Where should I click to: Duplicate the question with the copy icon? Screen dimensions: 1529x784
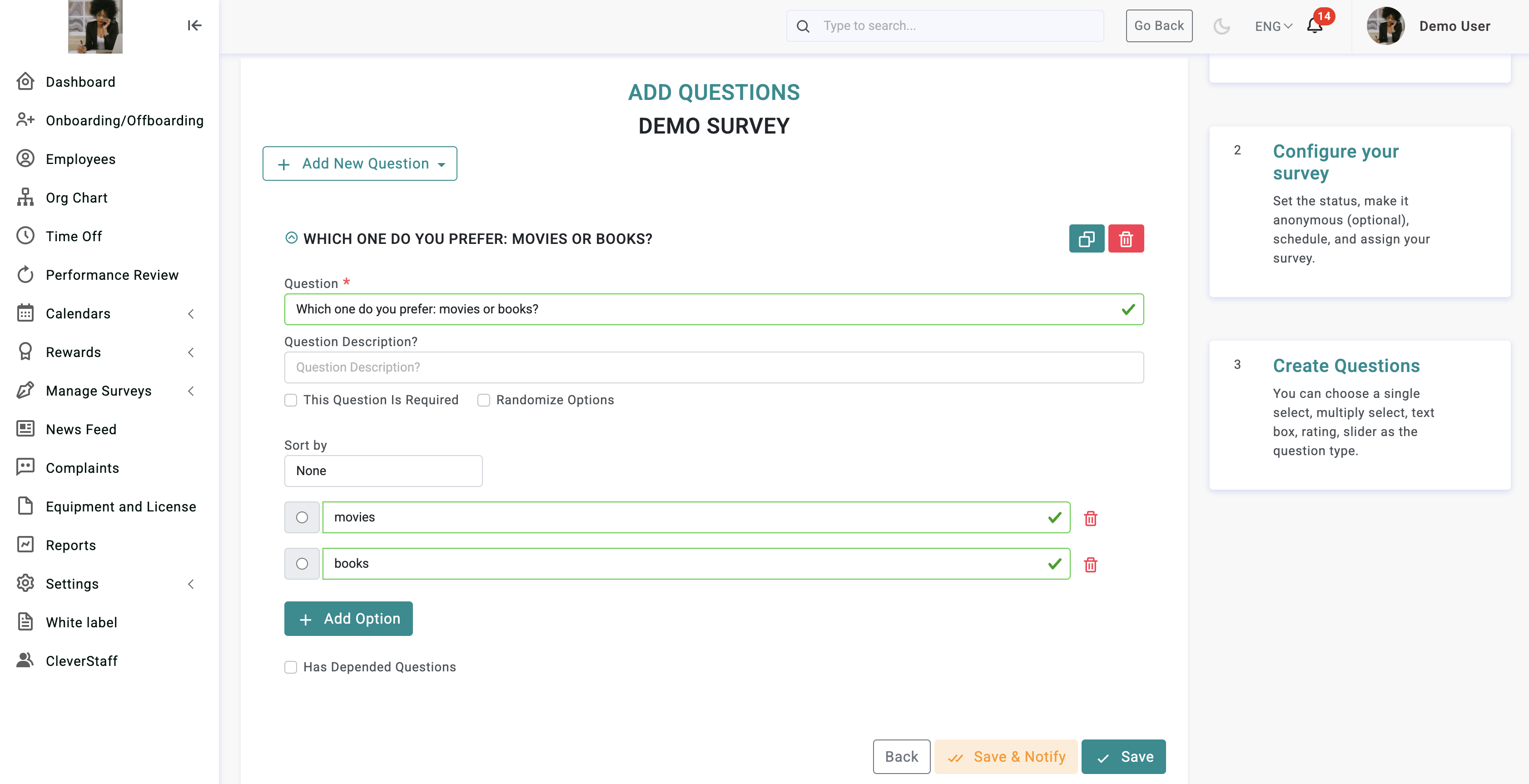click(1086, 238)
